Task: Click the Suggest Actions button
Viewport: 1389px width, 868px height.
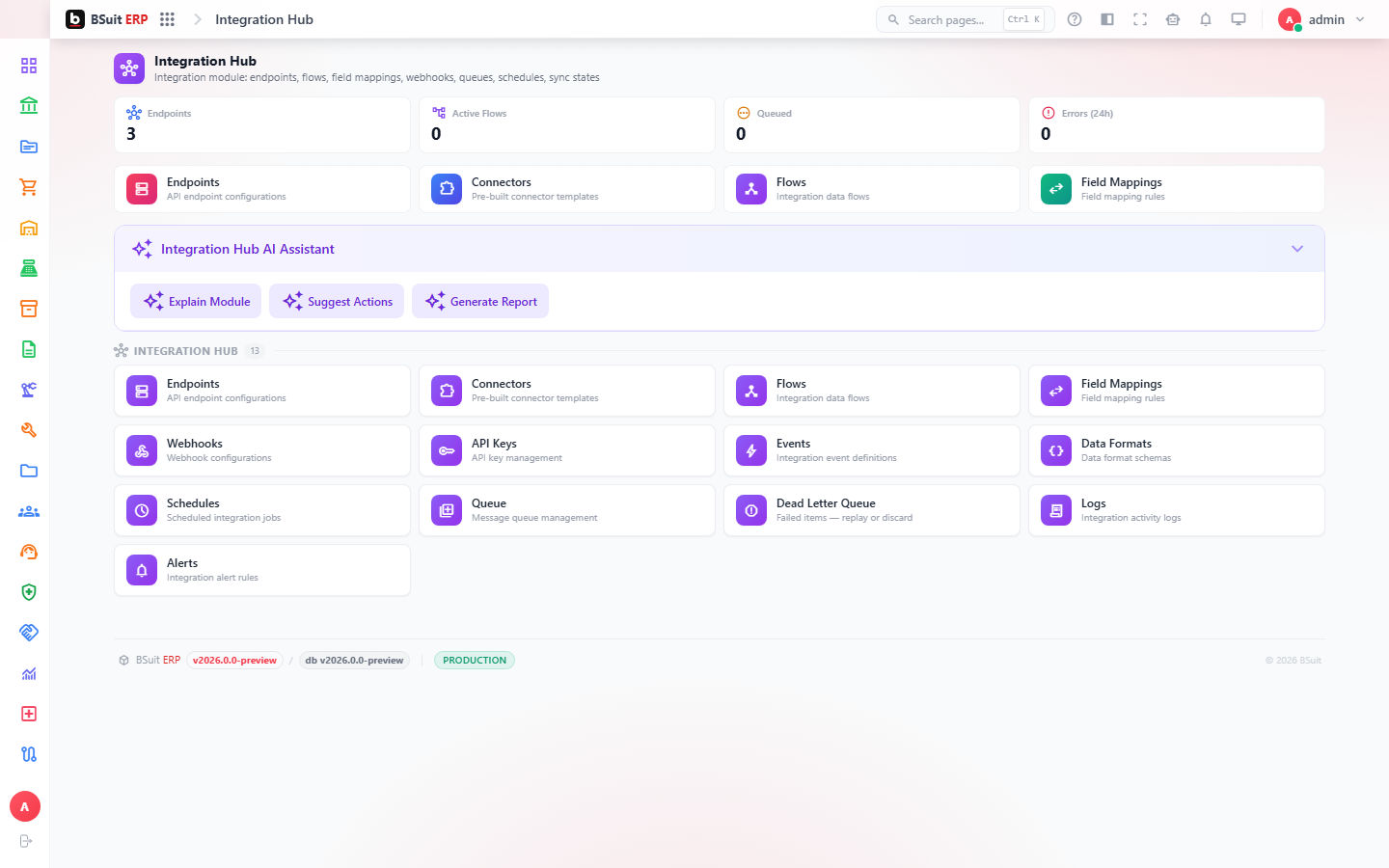Action: click(x=337, y=301)
